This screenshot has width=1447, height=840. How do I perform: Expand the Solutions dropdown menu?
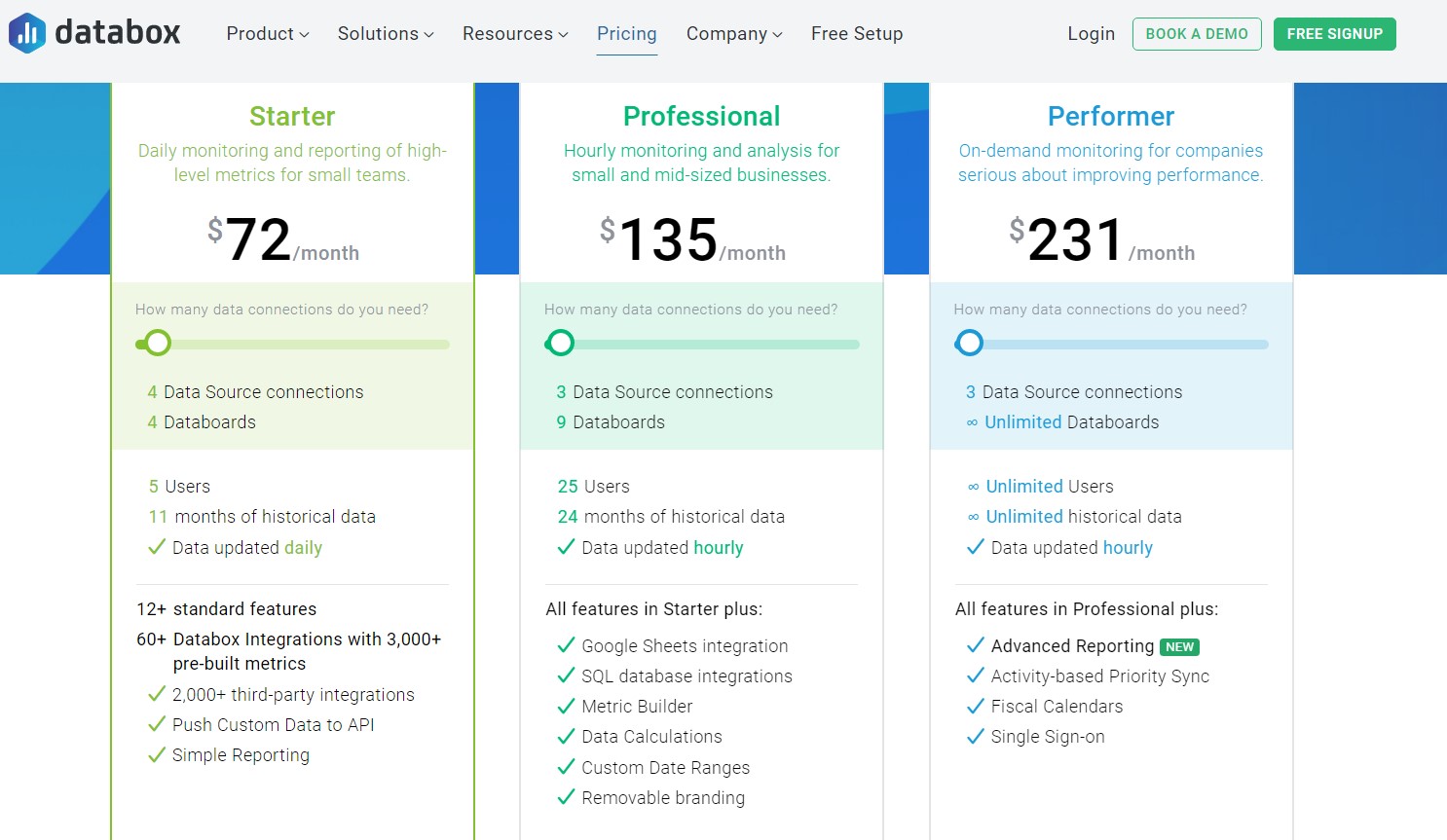coord(386,34)
